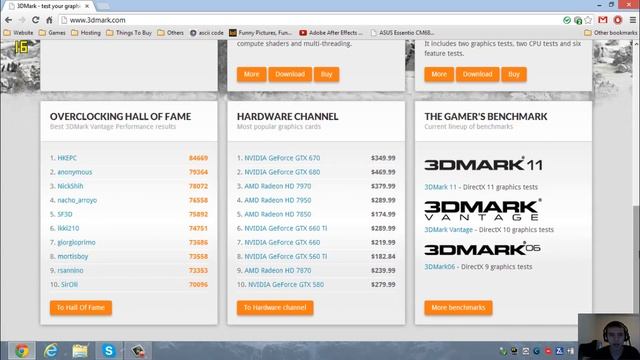Viewport: 640px width, 360px height.
Task: Click the 84669 score for HKEPC
Action: tap(198, 158)
